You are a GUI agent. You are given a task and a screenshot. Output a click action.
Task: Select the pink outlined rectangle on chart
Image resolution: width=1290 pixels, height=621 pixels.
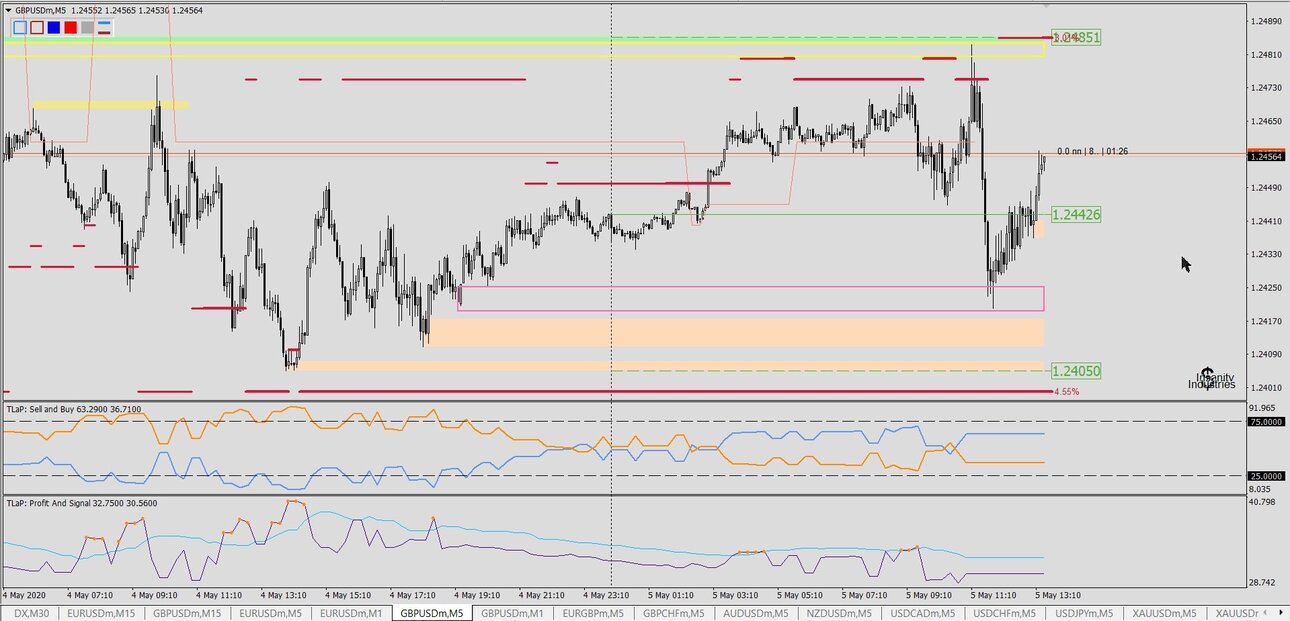pos(751,298)
